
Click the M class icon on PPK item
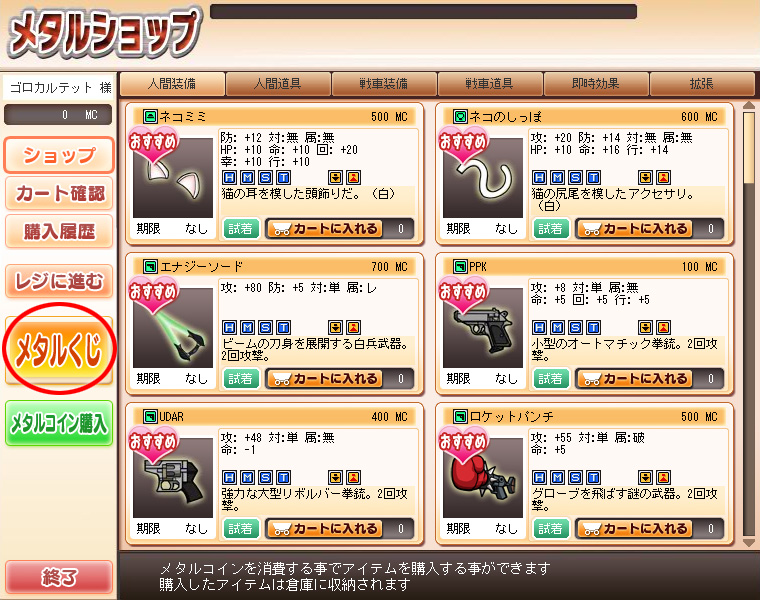point(557,328)
